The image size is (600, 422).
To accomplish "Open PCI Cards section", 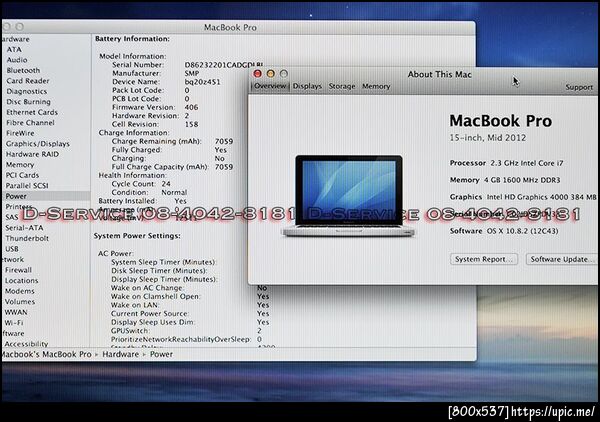I will pyautogui.click(x=22, y=175).
